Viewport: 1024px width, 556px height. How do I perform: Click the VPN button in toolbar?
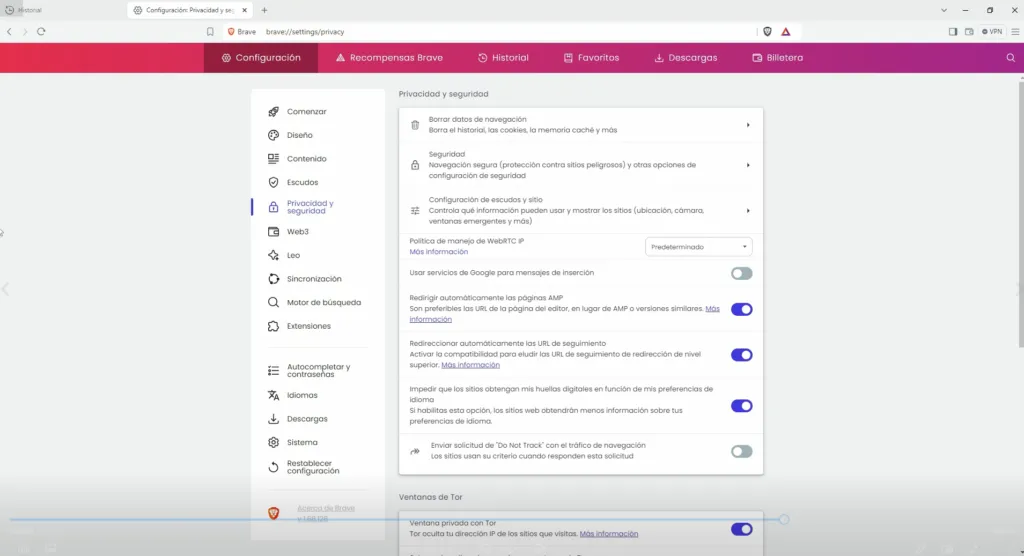(992, 31)
